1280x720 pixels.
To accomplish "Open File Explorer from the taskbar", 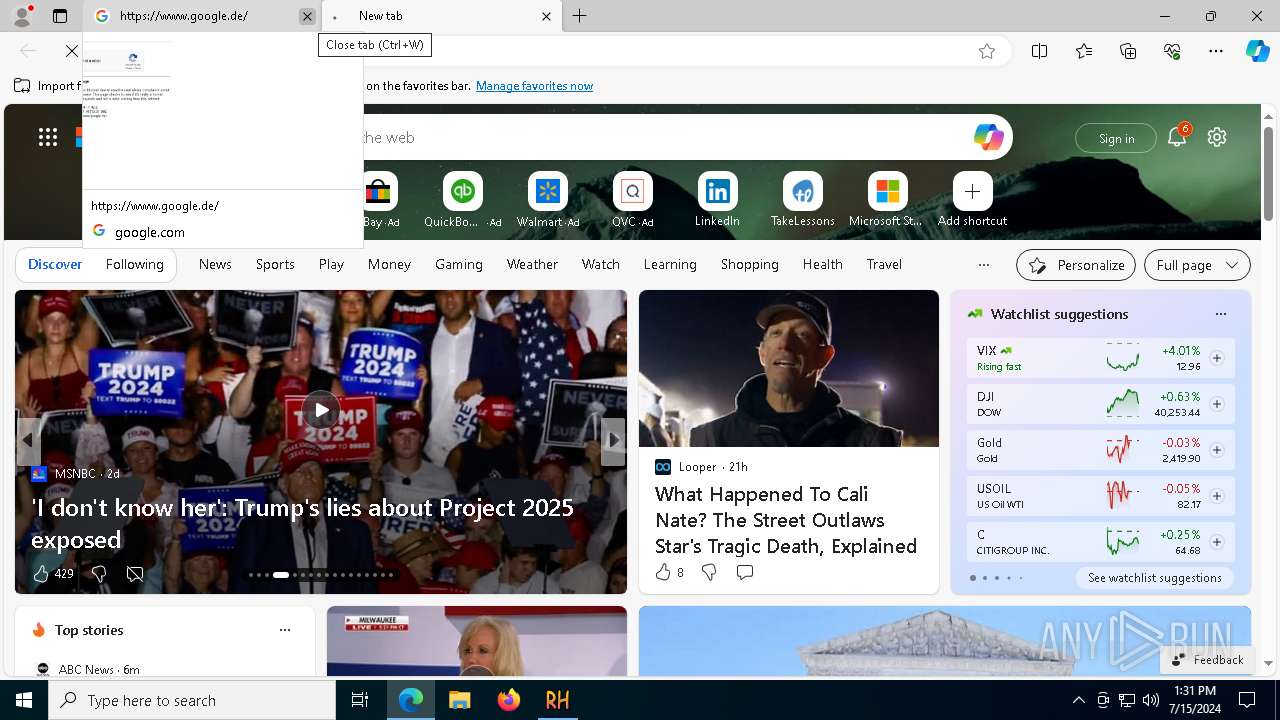I will point(459,700).
